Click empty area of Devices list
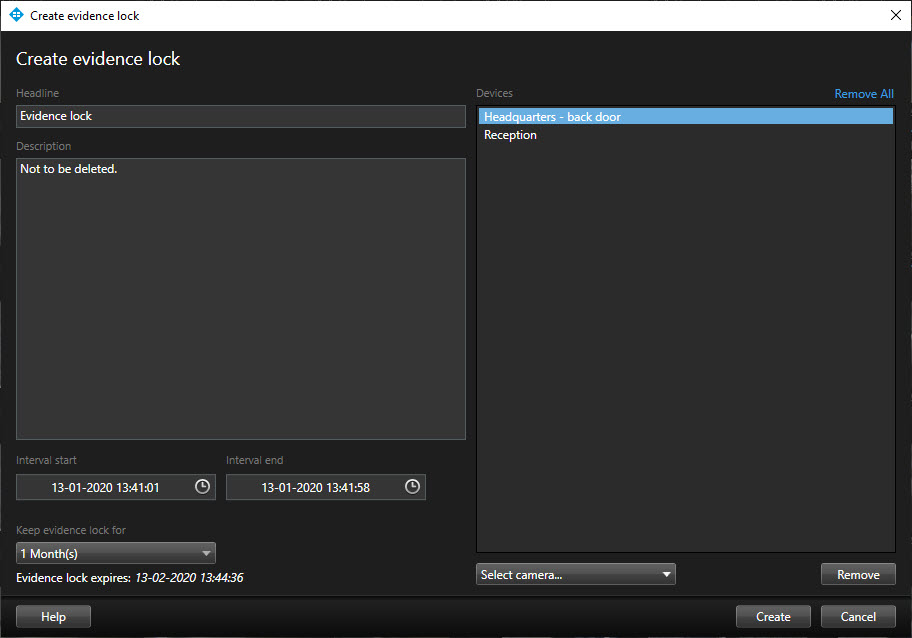This screenshot has height=638, width=912. click(x=685, y=350)
